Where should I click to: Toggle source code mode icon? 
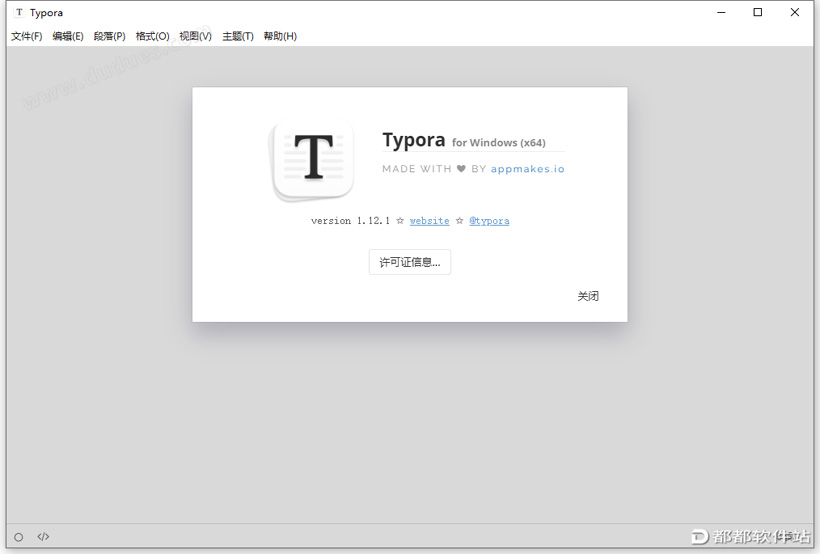[x=43, y=537]
